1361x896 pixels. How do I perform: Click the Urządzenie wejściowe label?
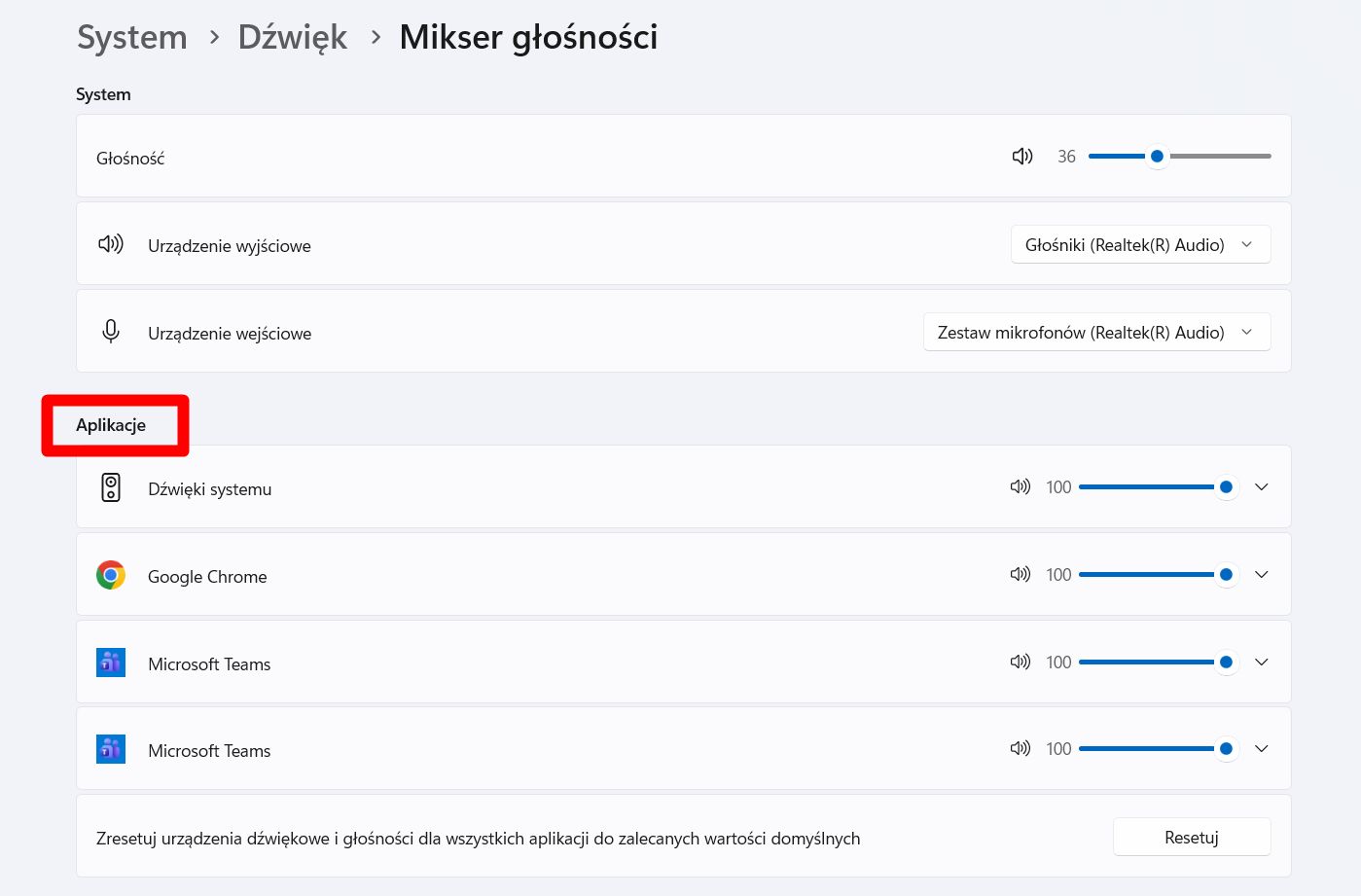pos(230,334)
